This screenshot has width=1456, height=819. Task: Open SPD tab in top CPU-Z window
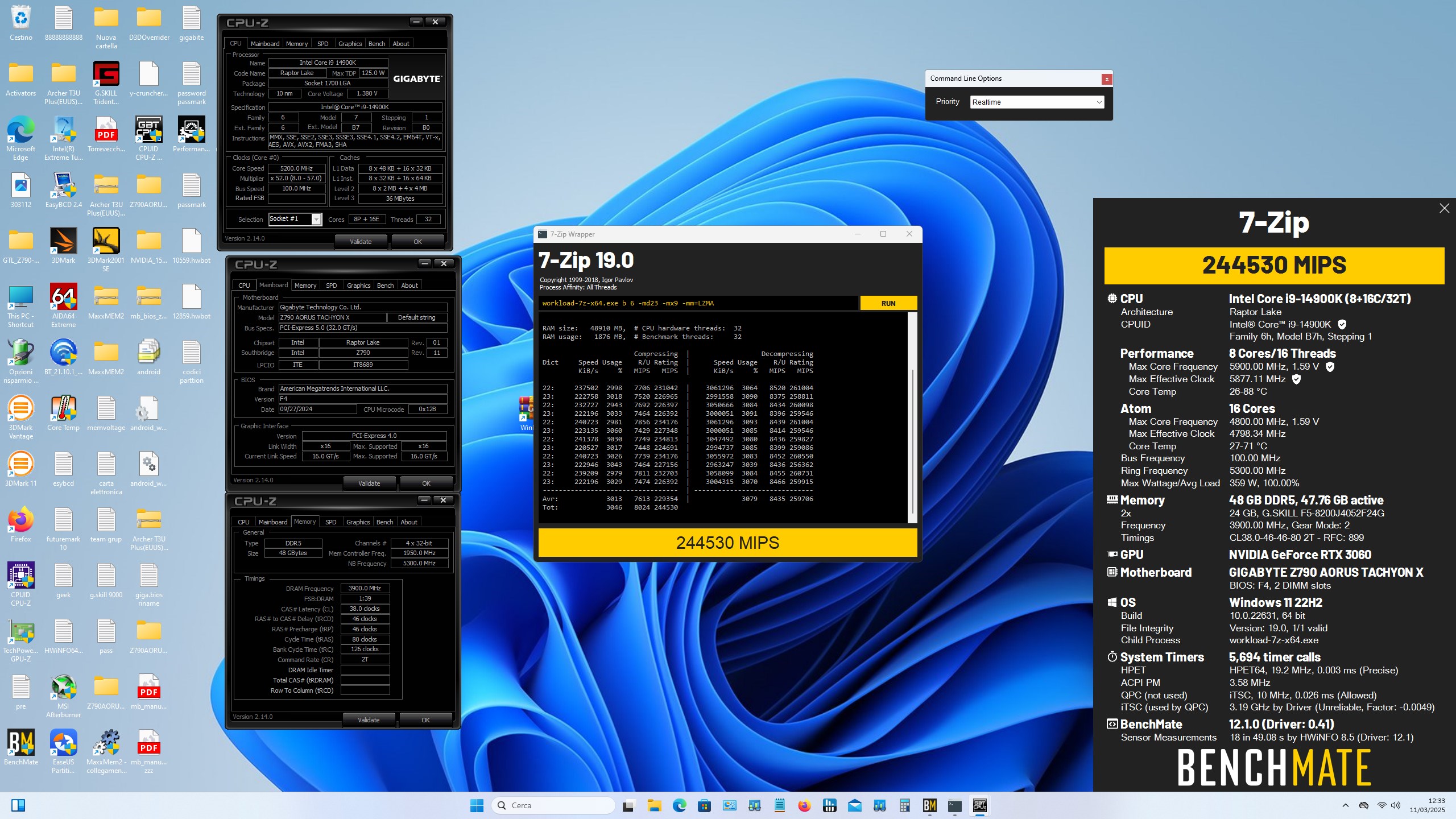click(x=322, y=44)
